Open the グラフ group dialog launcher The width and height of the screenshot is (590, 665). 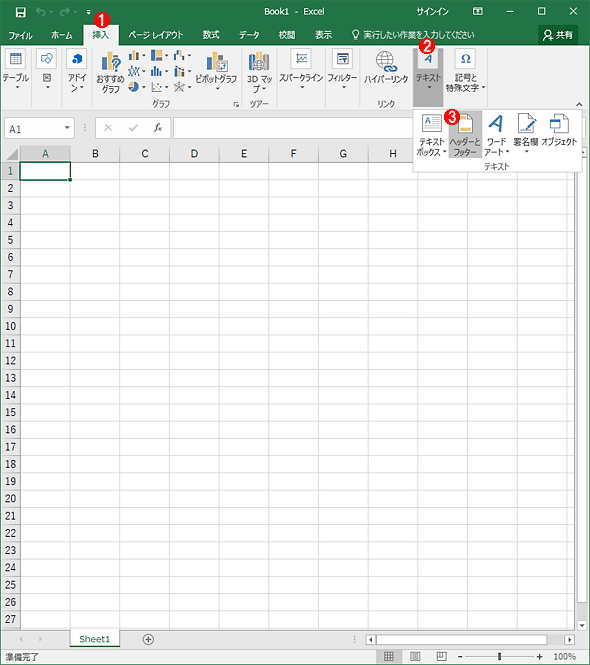236,104
